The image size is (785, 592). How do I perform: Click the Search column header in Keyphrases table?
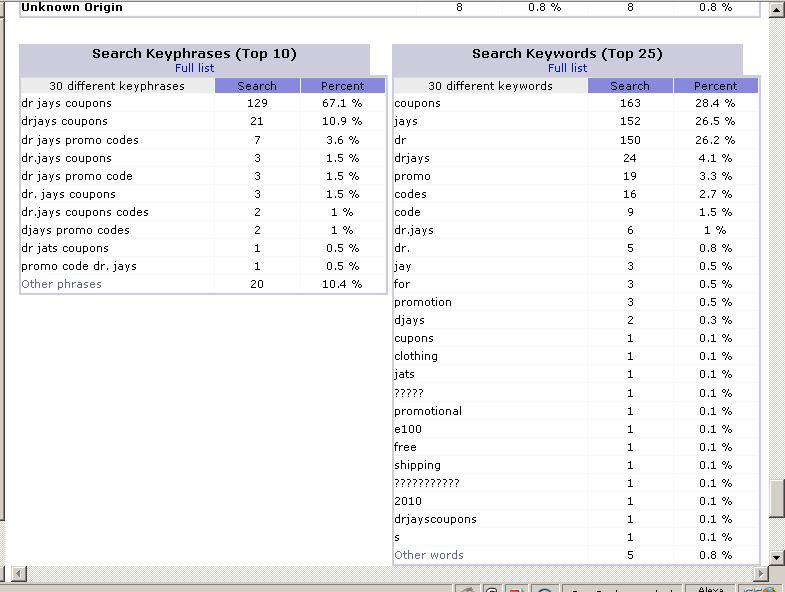coord(257,86)
